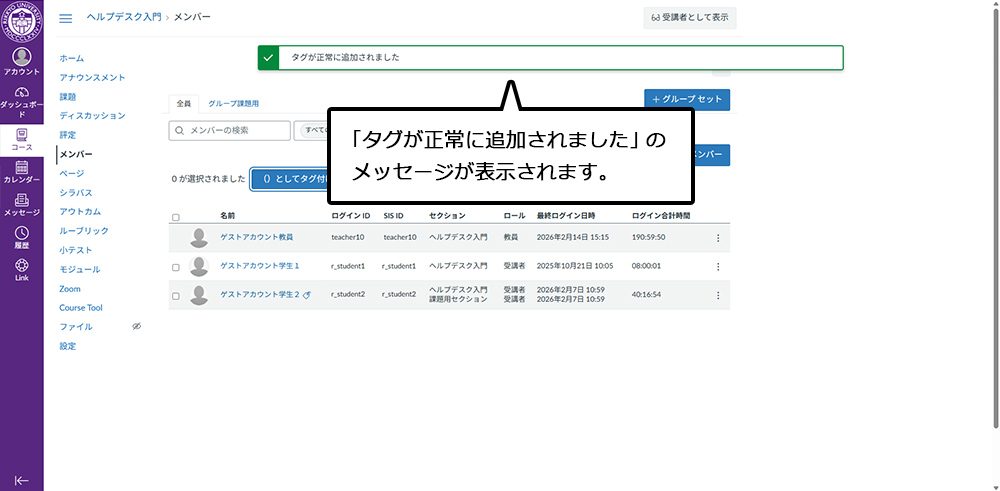Check the select-all checkbox in the table header
1000x491 pixels.
[176, 217]
